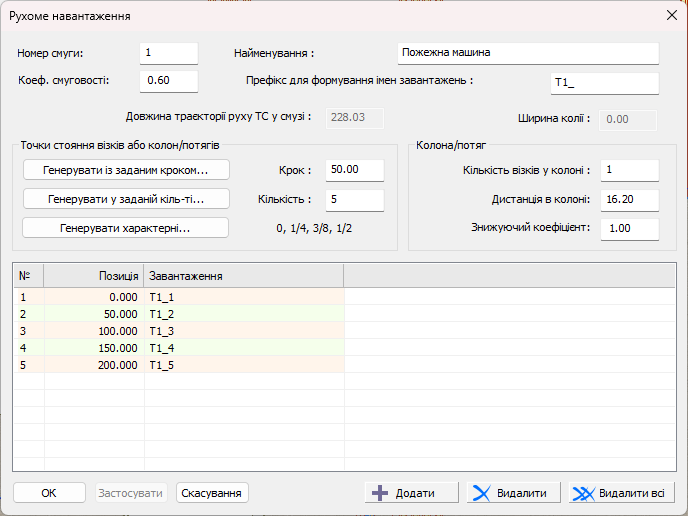Click Генерувати характерні button
The width and height of the screenshot is (688, 516).
pos(126,228)
